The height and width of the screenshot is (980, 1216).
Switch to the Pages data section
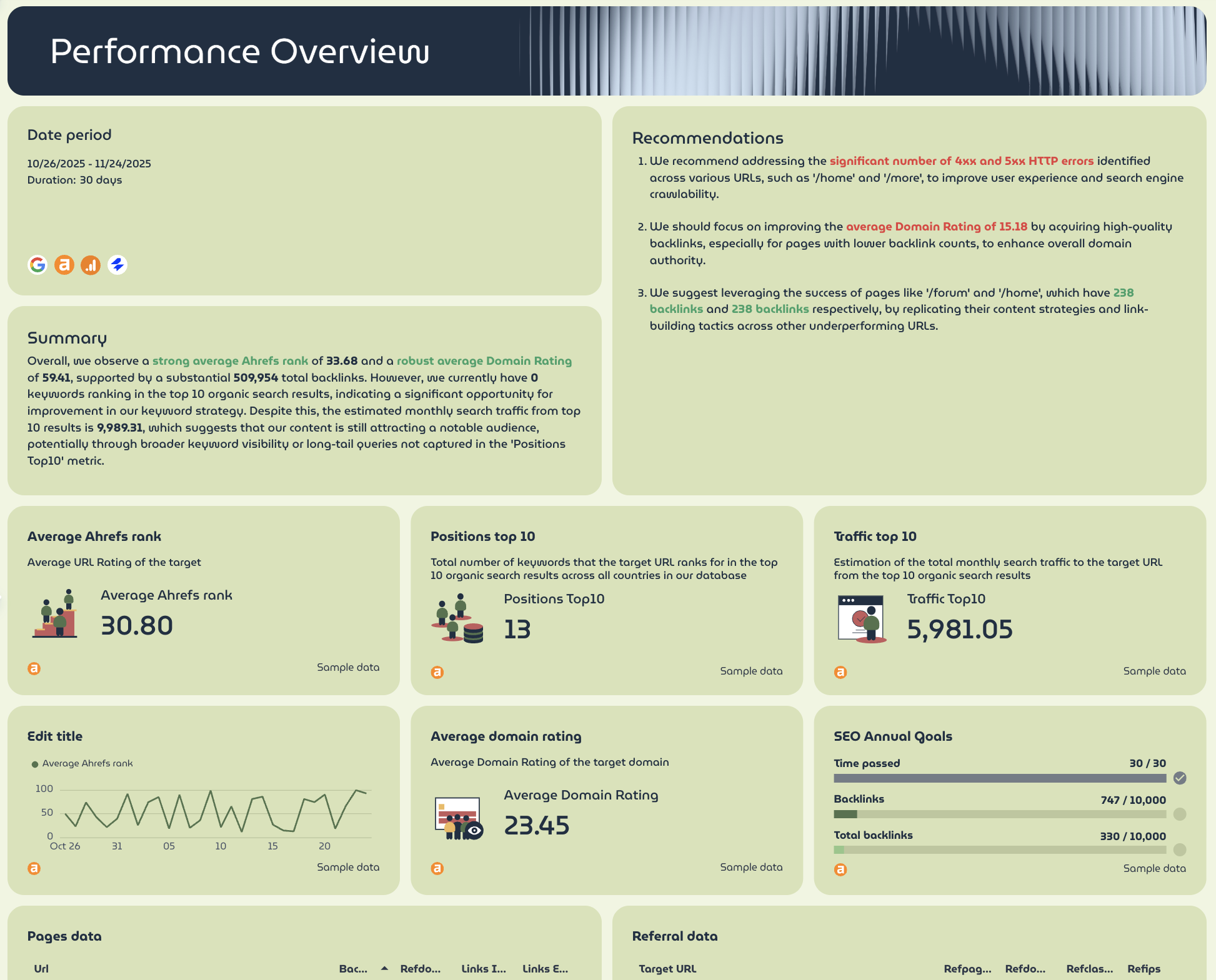[x=64, y=936]
